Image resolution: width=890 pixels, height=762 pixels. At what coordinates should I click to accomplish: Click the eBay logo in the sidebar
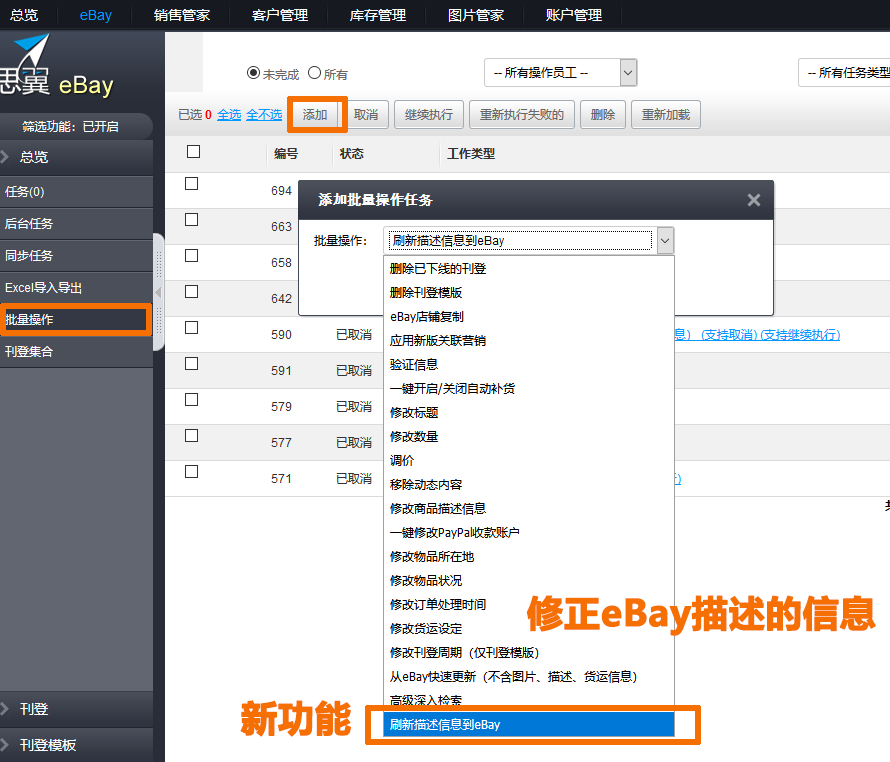coord(57,65)
